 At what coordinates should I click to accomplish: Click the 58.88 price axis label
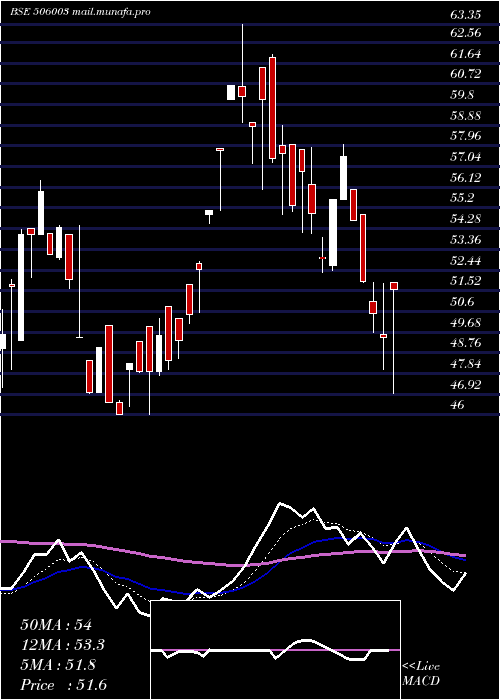pyautogui.click(x=466, y=115)
